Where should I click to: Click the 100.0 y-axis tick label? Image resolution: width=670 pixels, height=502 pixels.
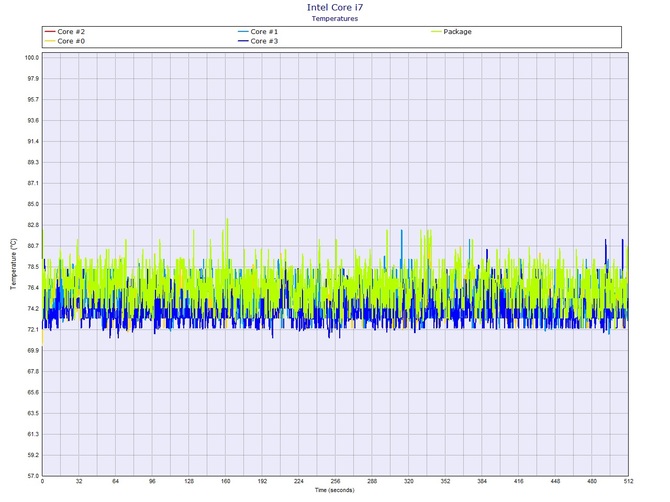click(x=32, y=58)
